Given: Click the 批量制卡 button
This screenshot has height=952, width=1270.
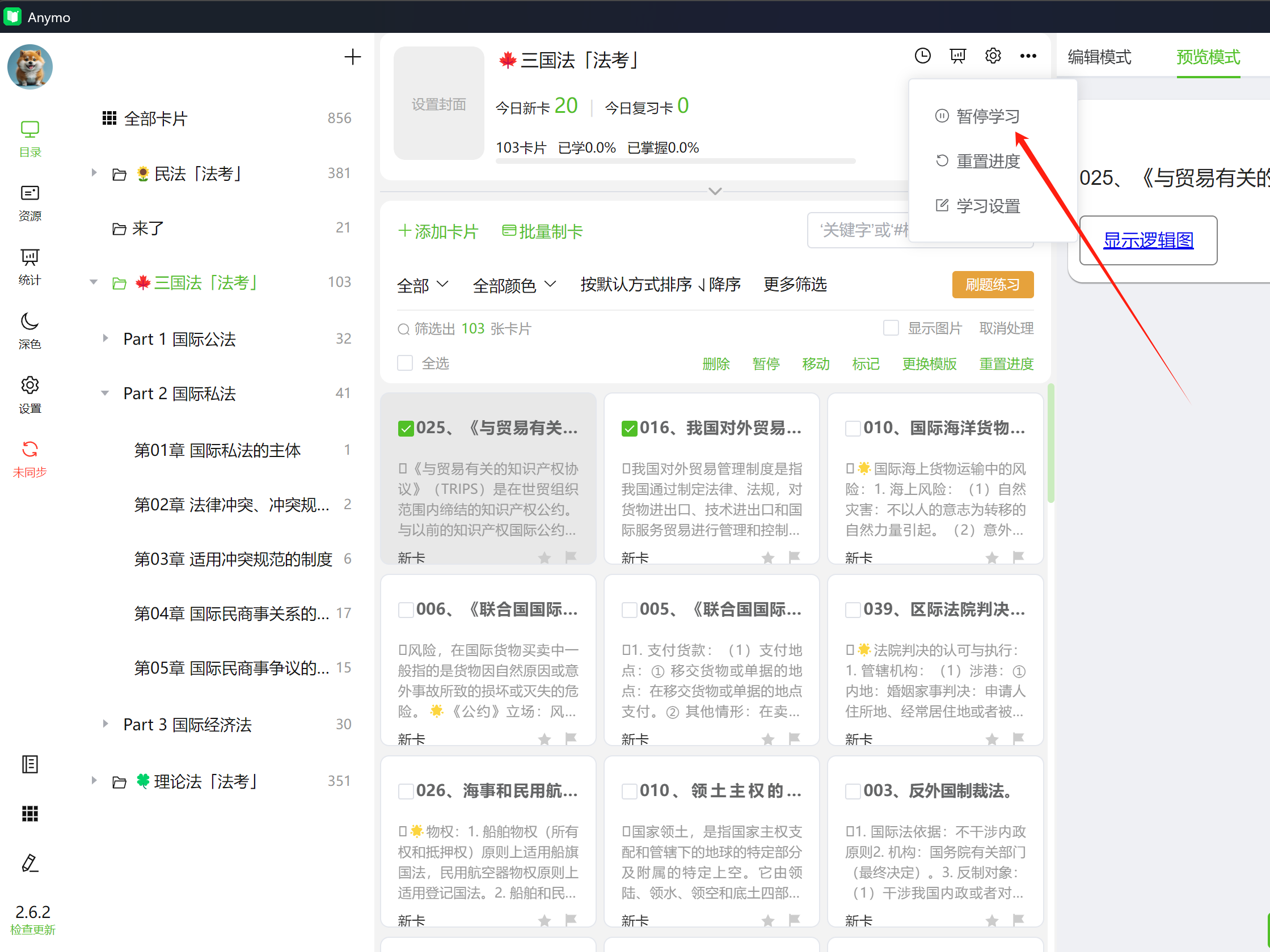Looking at the screenshot, I should 542,231.
